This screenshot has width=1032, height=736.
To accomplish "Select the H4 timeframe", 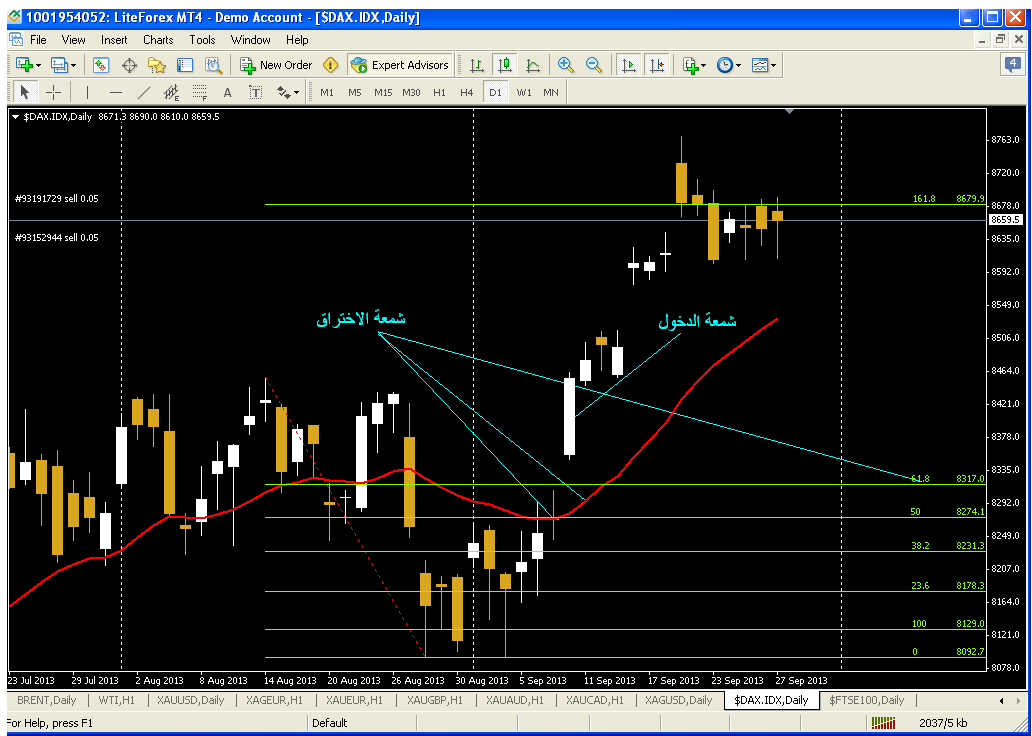I will coord(467,92).
